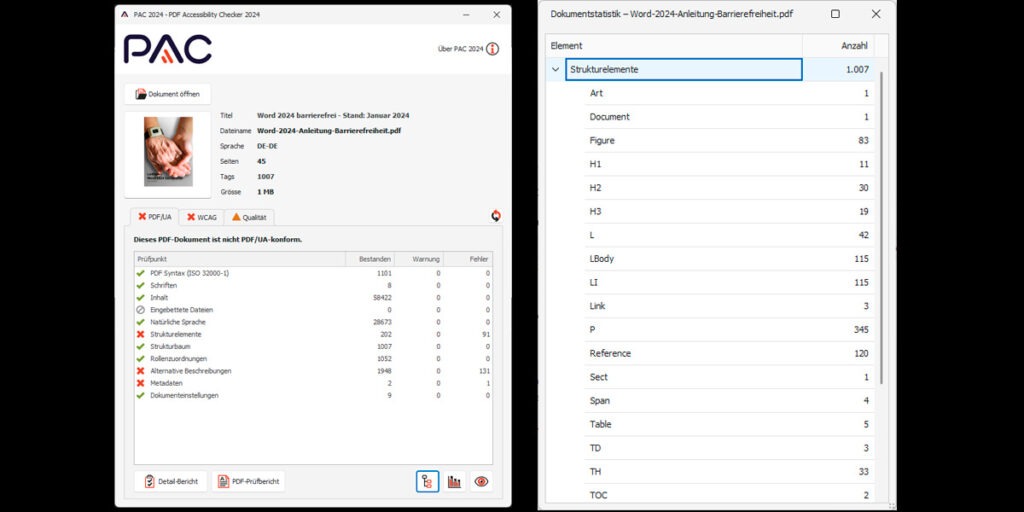Click the Alternative Beschreibungen checkpoint label
Screen dimensions: 1024x512
click(x=191, y=371)
